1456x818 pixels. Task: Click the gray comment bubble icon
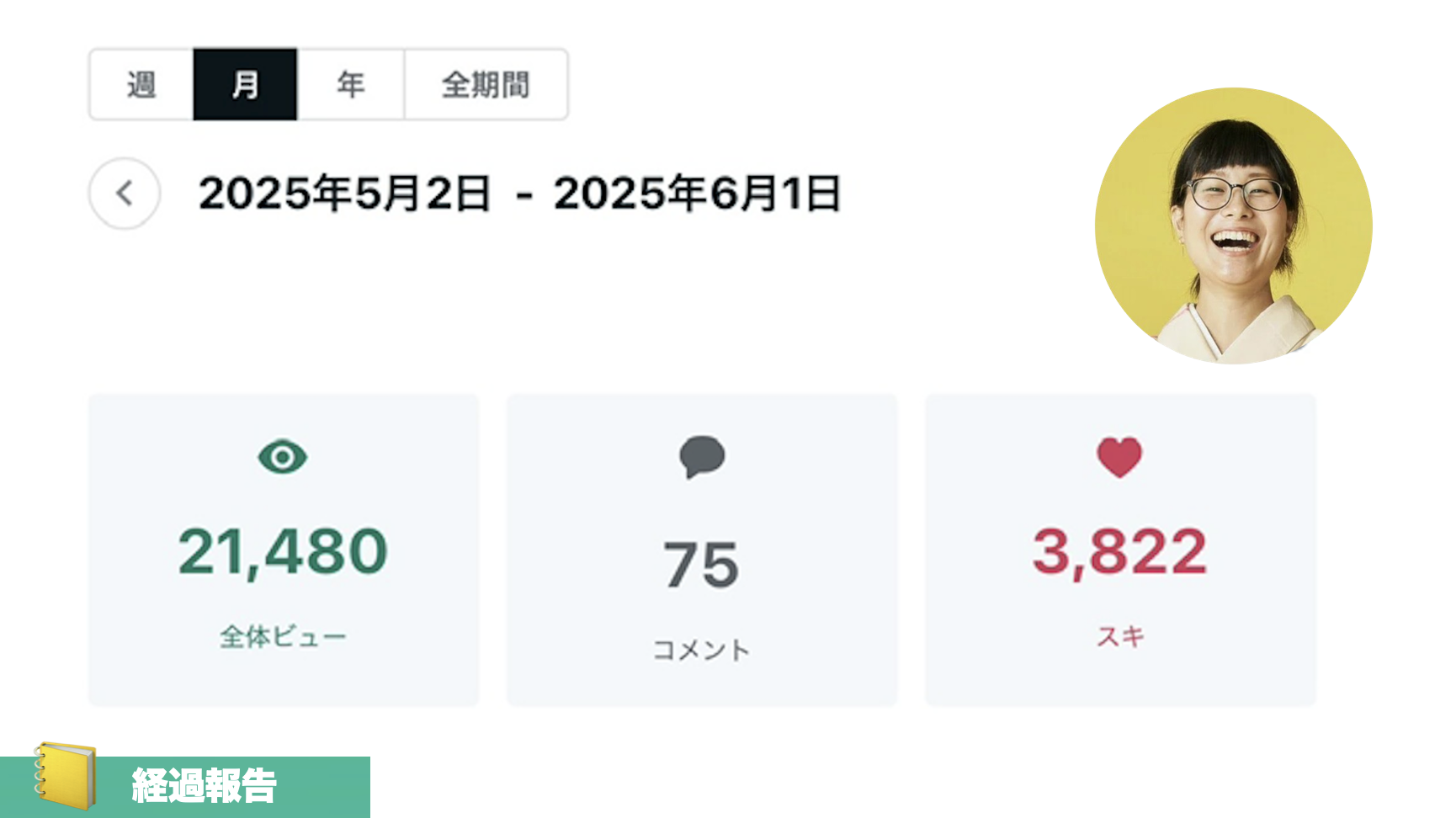click(702, 457)
